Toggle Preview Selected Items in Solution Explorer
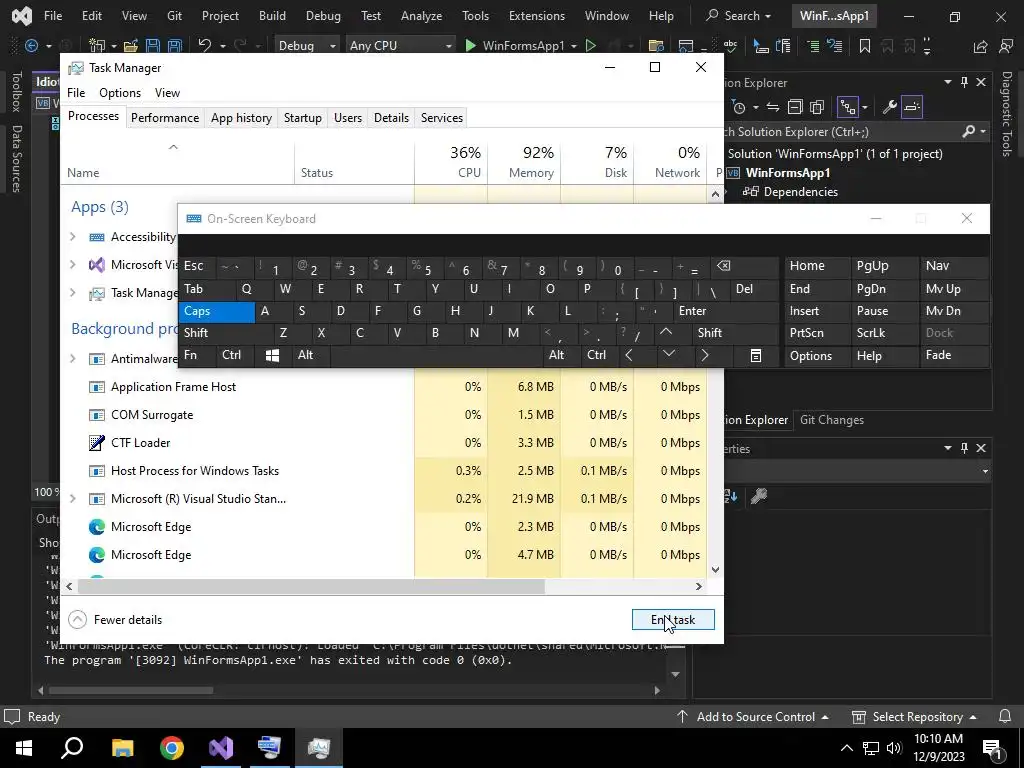This screenshot has width=1024, height=768. click(912, 107)
